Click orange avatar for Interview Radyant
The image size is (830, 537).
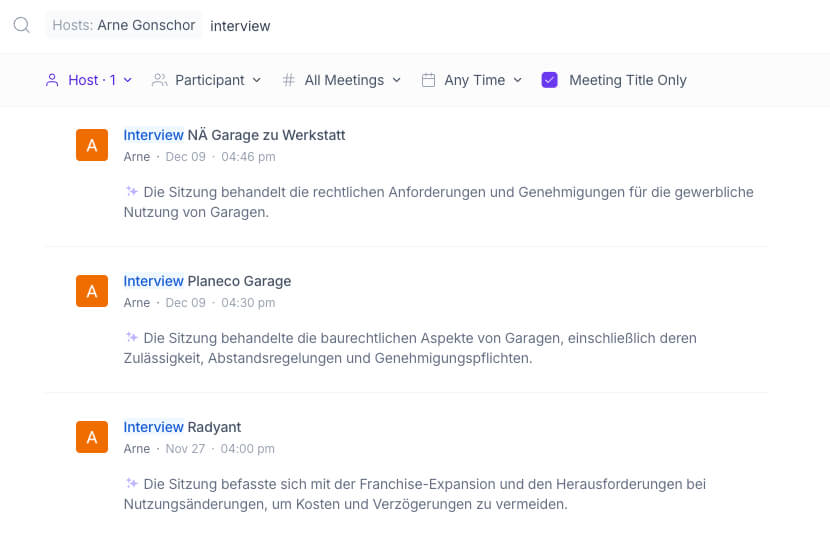pyautogui.click(x=91, y=437)
